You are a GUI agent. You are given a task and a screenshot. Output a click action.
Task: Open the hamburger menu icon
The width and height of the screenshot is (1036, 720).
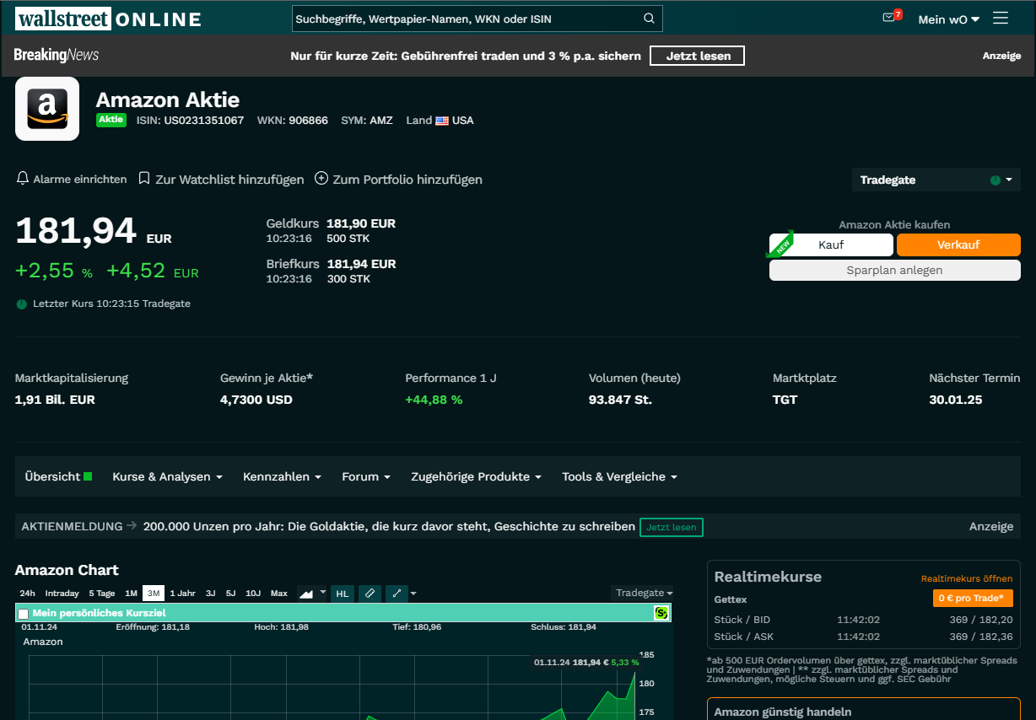(1000, 18)
